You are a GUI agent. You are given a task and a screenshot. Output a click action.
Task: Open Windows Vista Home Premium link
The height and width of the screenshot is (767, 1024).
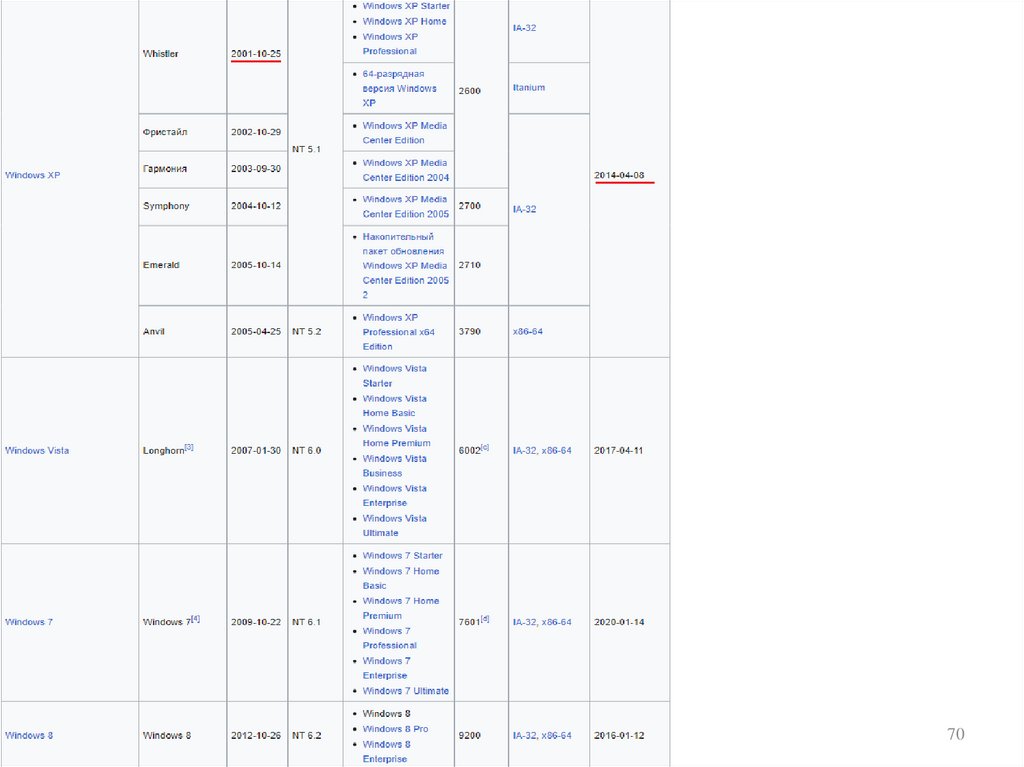coord(396,436)
